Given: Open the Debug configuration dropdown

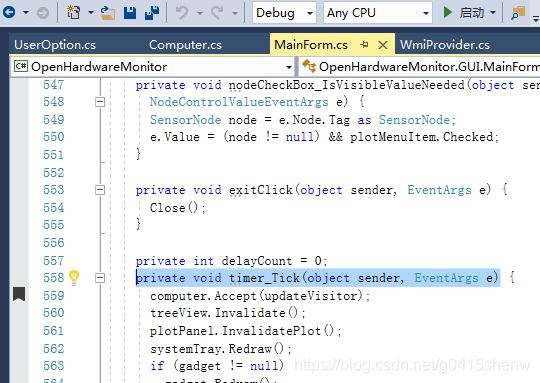Looking at the screenshot, I should [x=284, y=13].
